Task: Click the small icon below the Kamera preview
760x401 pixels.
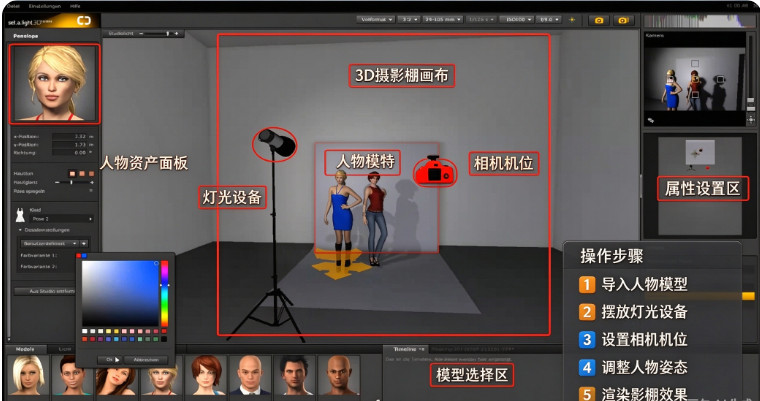Action: [x=650, y=121]
